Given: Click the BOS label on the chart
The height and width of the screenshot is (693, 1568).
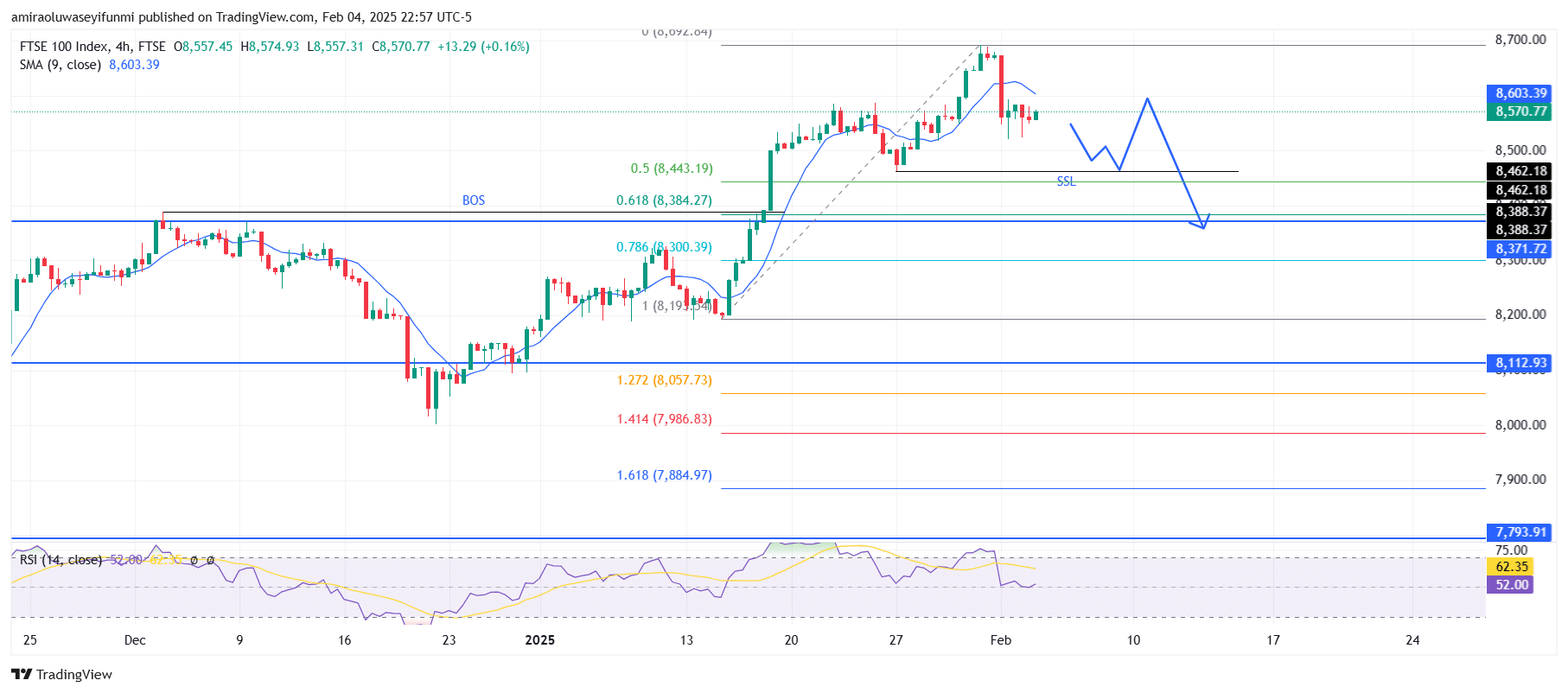Looking at the screenshot, I should [x=474, y=200].
